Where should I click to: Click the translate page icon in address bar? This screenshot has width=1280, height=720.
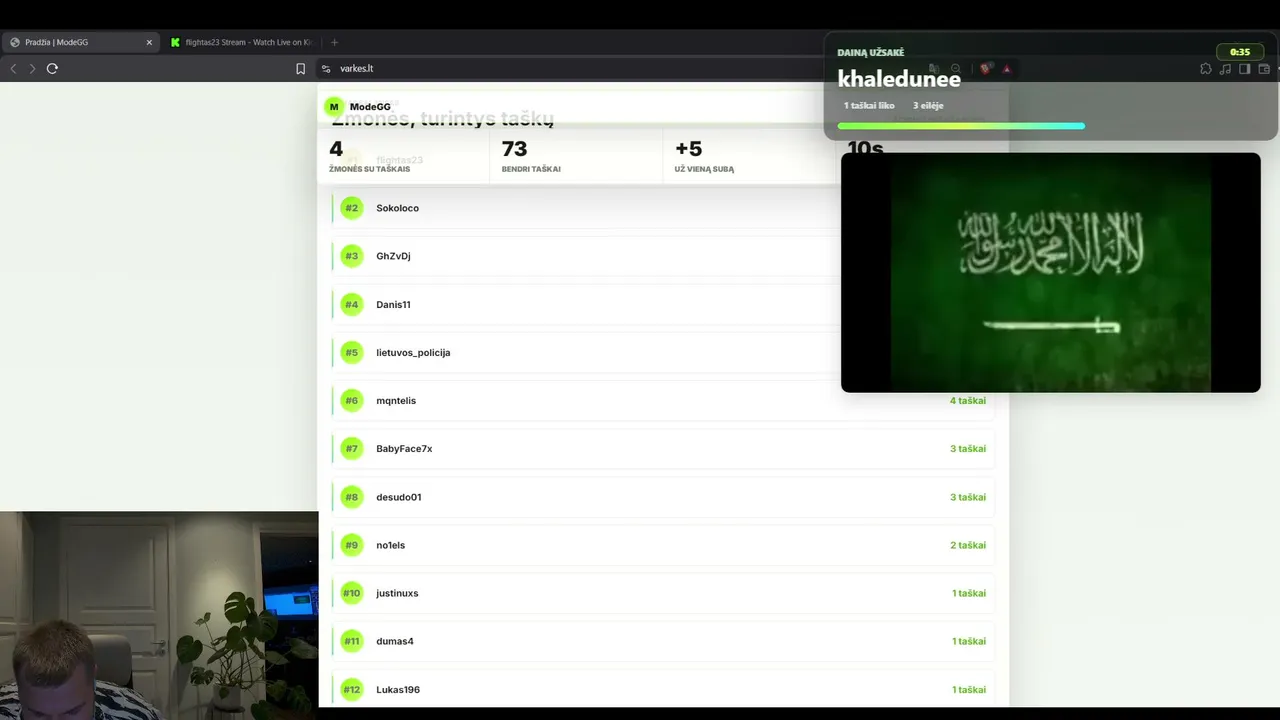934,69
